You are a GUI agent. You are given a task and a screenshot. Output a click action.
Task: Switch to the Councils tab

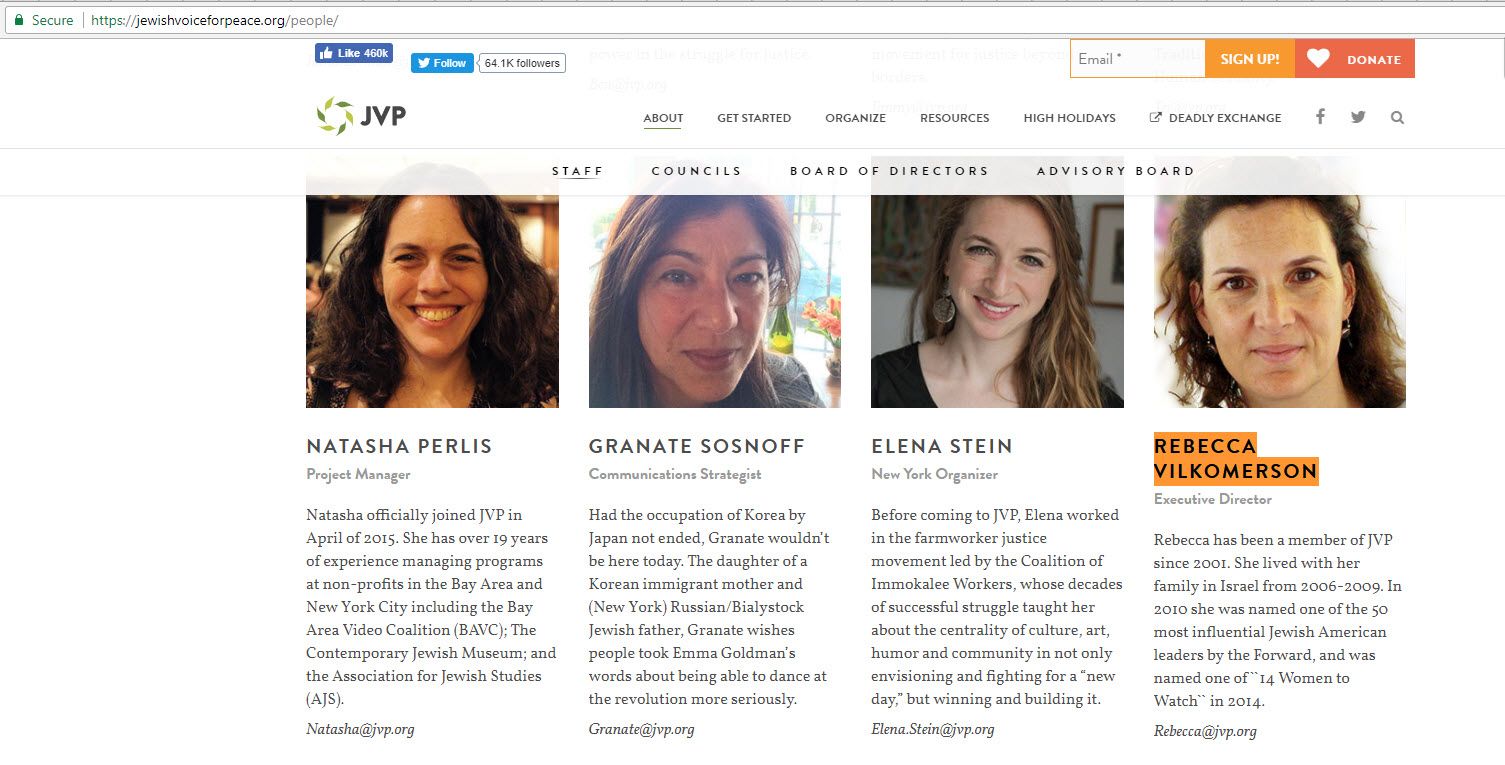coord(696,171)
